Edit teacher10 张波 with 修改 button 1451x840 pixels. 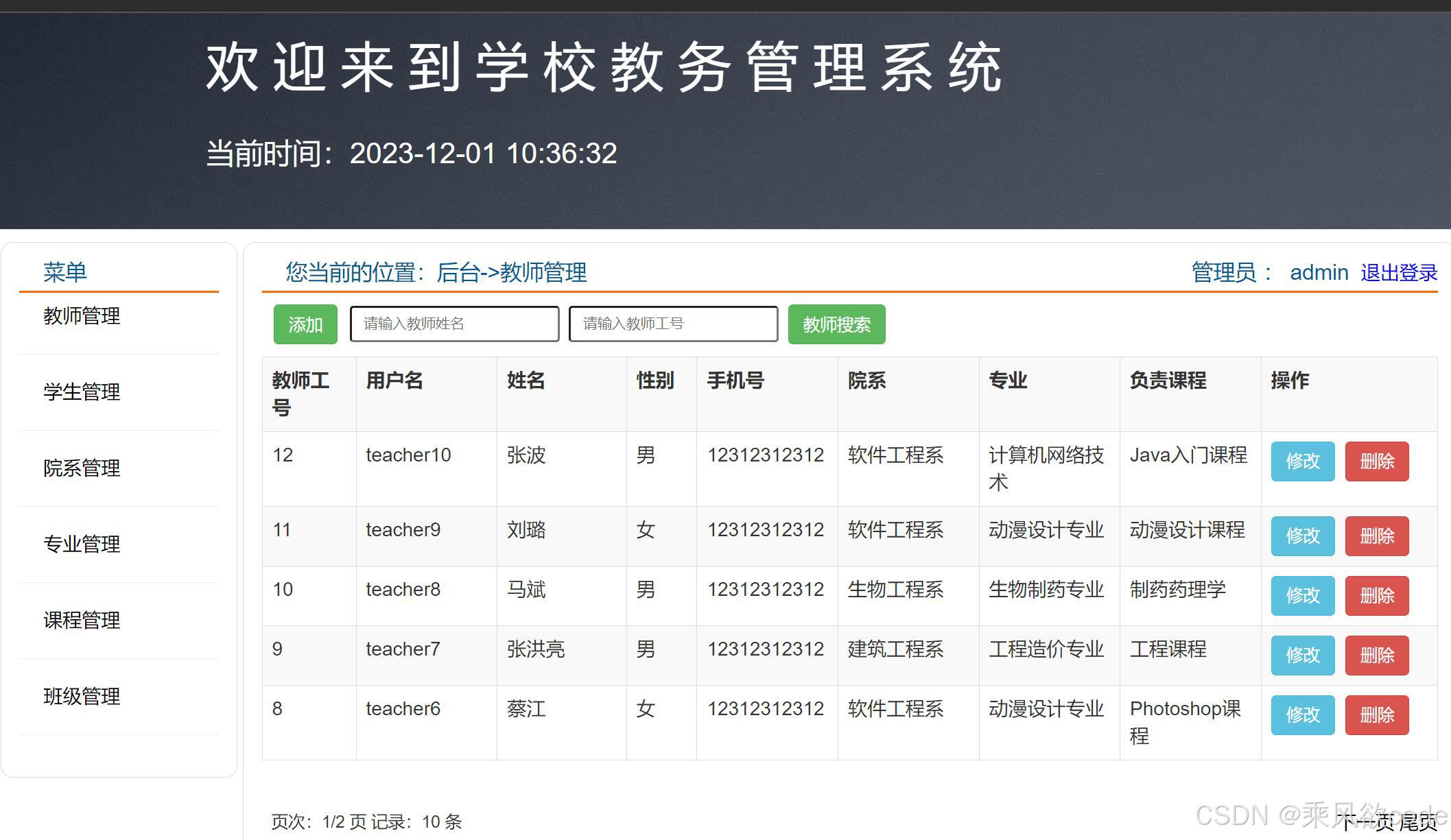coord(1302,461)
